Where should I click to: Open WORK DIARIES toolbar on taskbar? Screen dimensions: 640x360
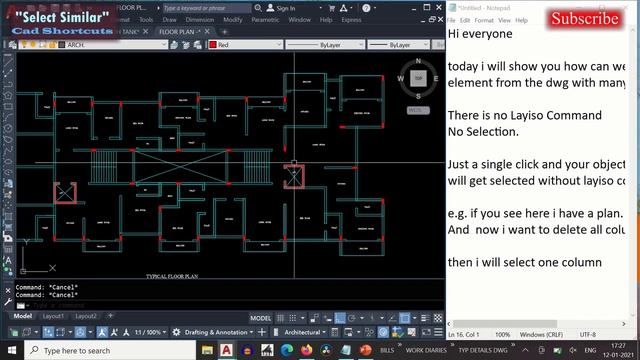click(x=426, y=350)
